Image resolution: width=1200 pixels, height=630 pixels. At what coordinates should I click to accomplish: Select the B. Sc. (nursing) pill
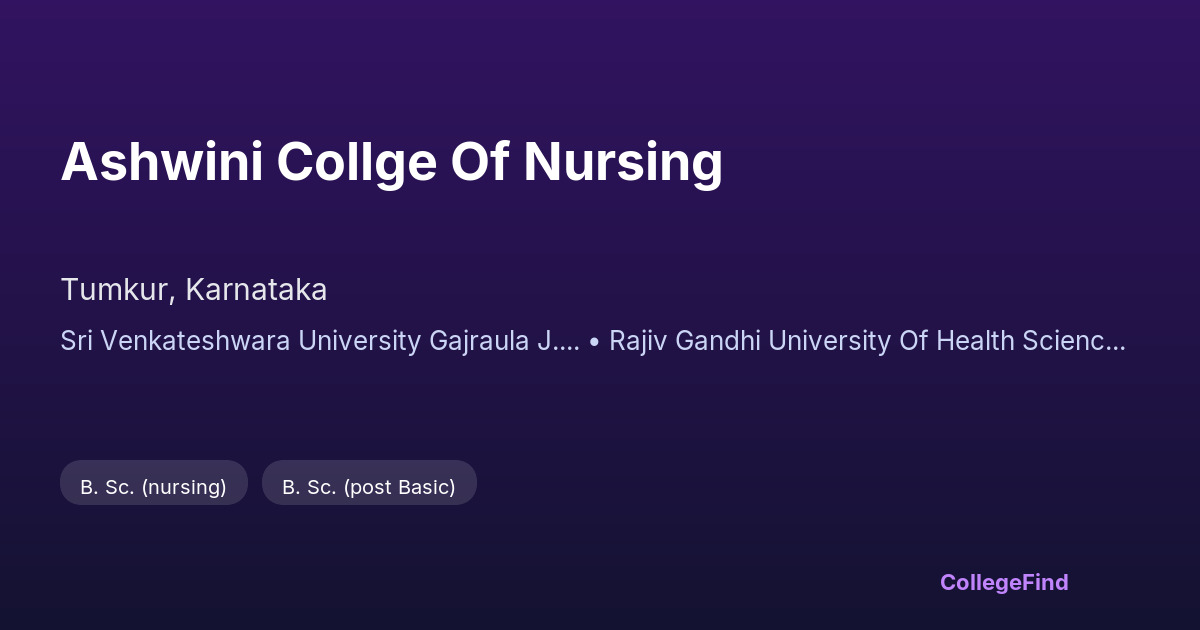(x=154, y=487)
